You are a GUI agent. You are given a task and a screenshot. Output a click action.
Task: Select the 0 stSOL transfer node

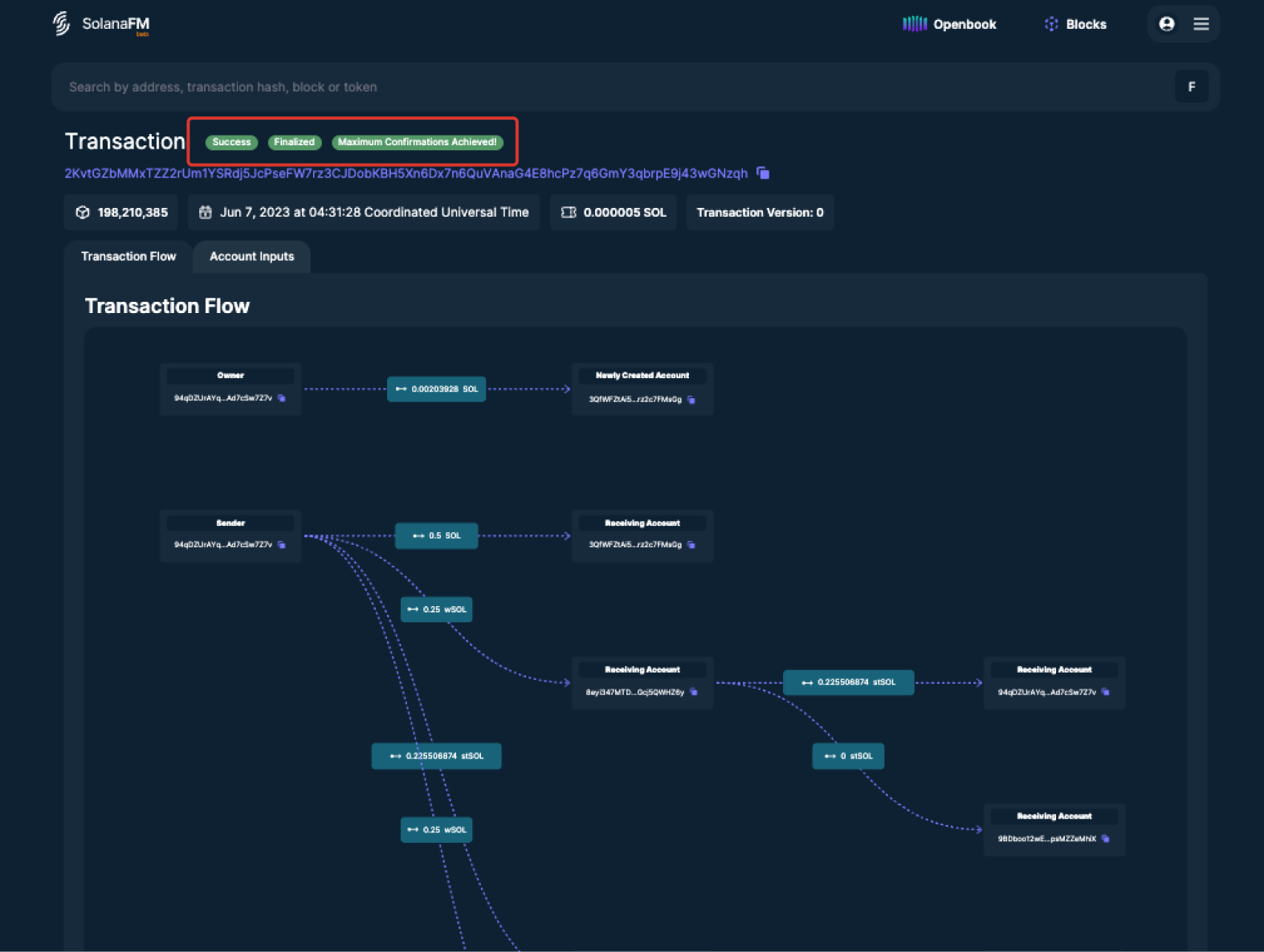pyautogui.click(x=848, y=756)
